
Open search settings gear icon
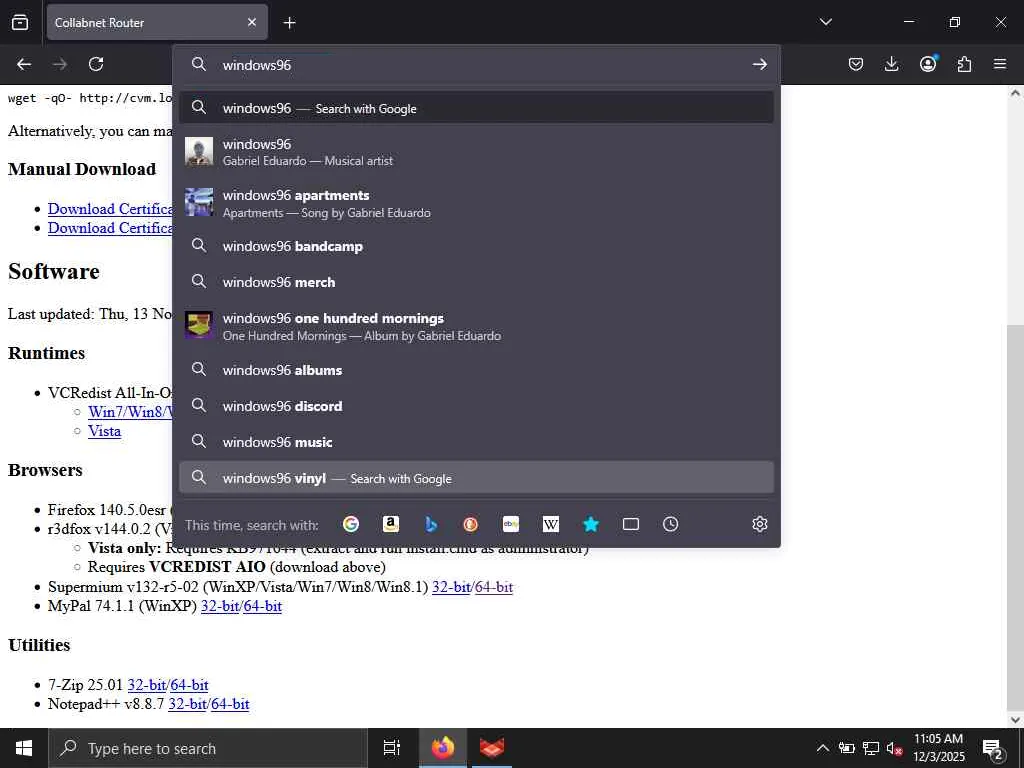(x=759, y=524)
